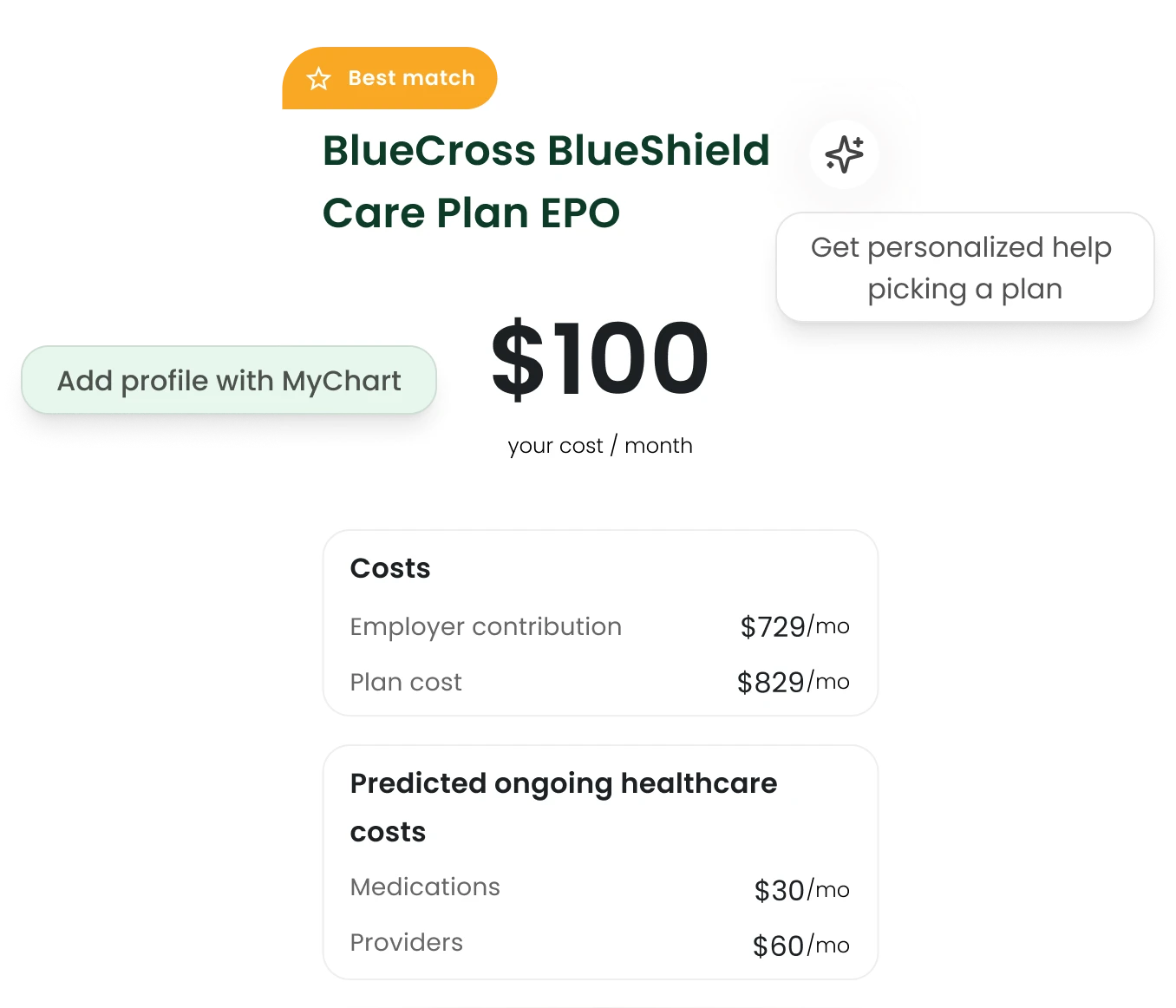Click the Best match badge
Screen dimensions: 1176x1008
pyautogui.click(x=389, y=78)
